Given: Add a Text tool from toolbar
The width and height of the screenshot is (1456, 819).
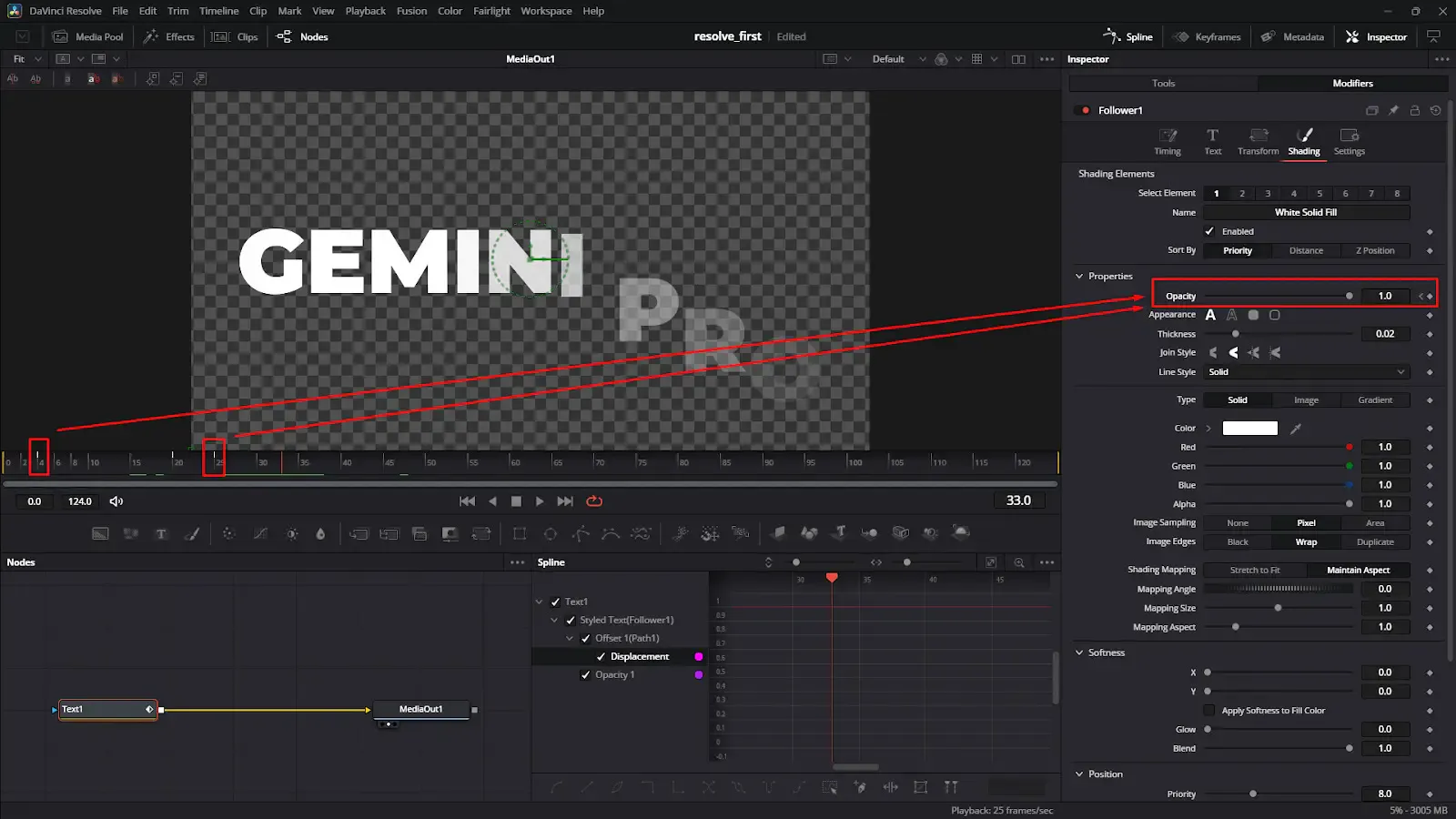Looking at the screenshot, I should (x=161, y=533).
